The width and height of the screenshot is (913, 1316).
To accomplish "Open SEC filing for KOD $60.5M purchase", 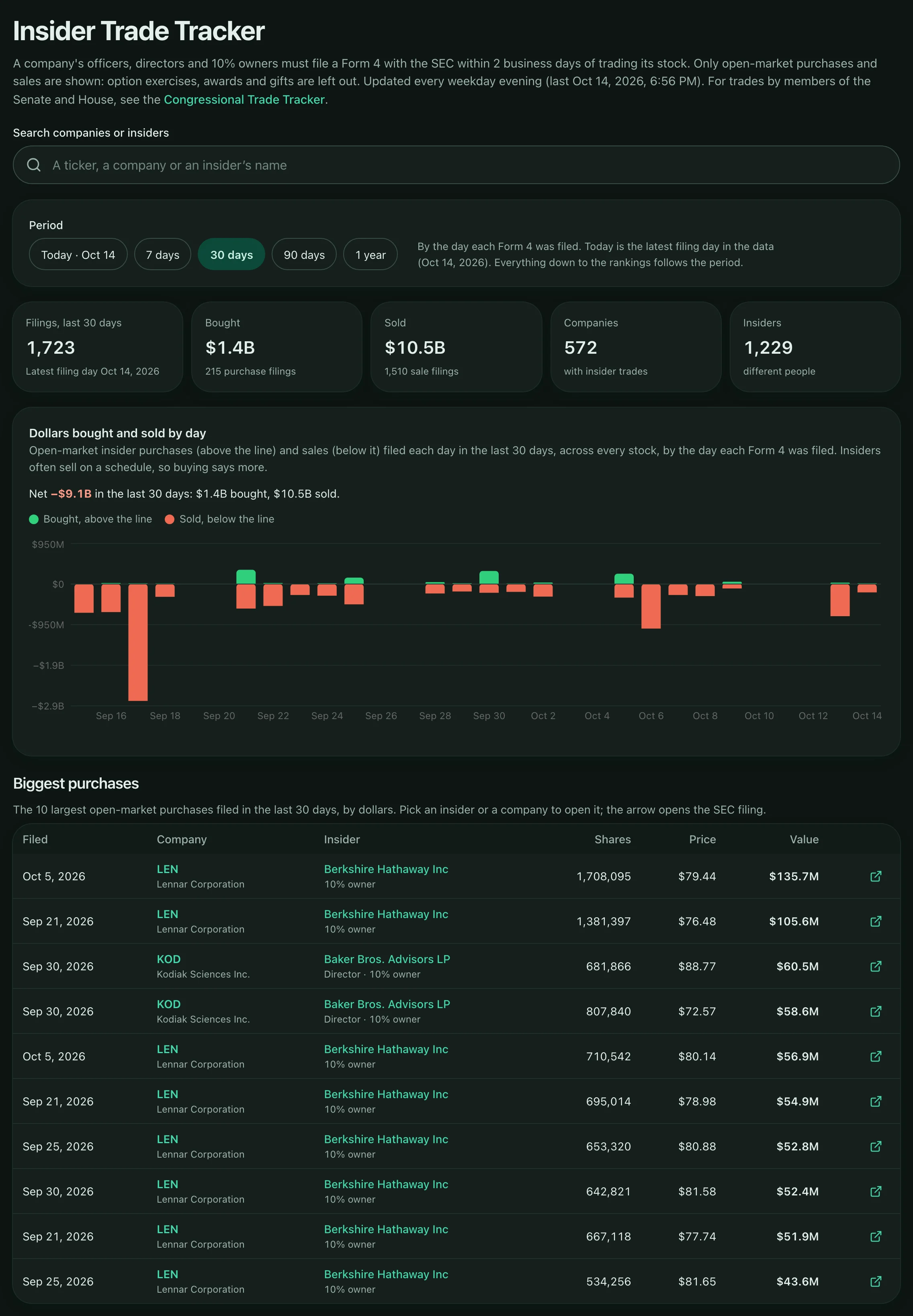I will pos(875,966).
